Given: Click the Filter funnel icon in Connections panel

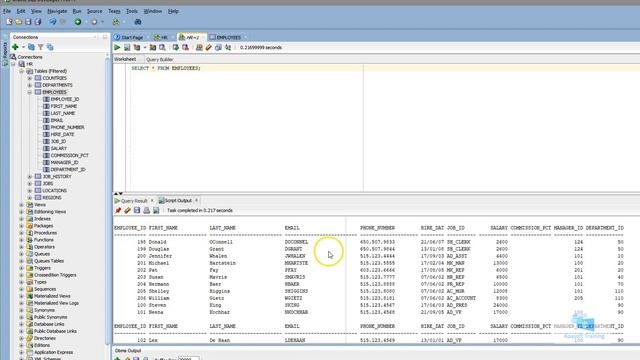Looking at the screenshot, I should [x=40, y=47].
